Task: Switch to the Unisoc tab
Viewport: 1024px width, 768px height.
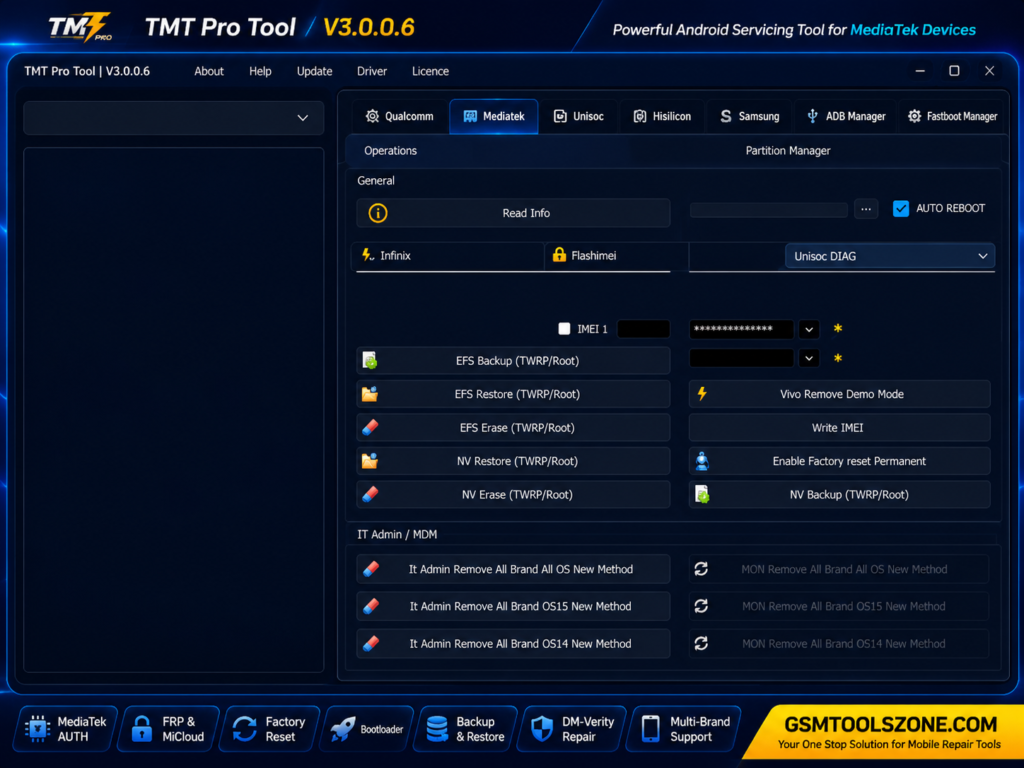Action: coord(579,116)
